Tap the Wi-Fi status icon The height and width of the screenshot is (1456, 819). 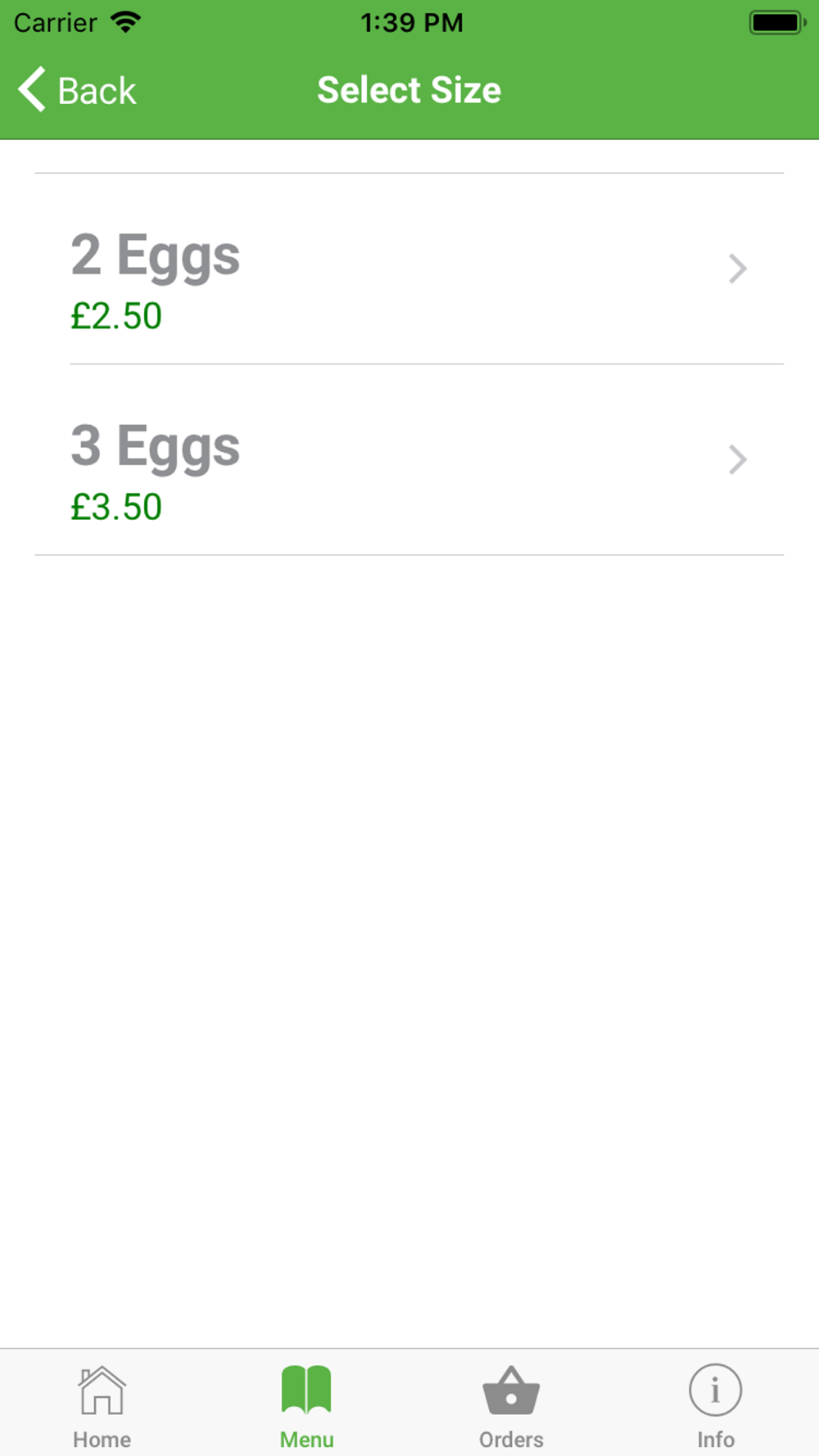point(125,22)
